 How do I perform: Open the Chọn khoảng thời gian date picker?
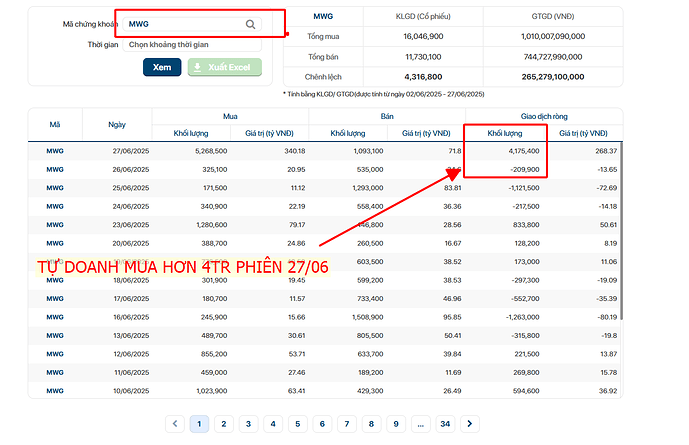click(192, 44)
